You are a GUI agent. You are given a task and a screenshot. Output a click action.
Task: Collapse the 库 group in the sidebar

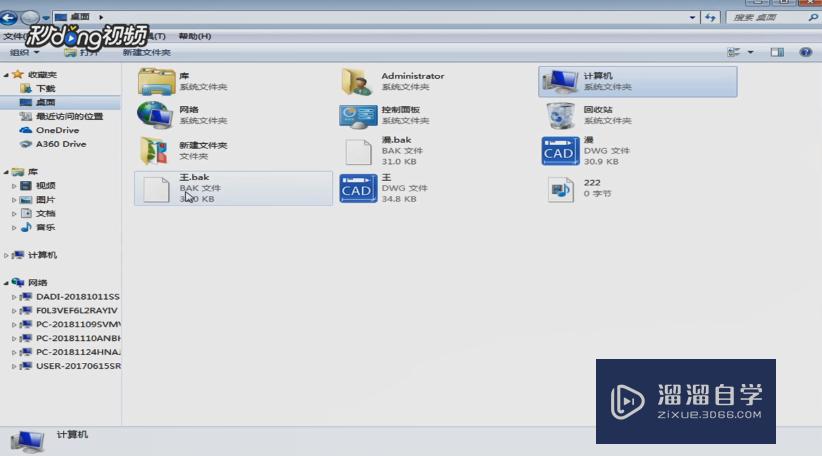point(6,172)
